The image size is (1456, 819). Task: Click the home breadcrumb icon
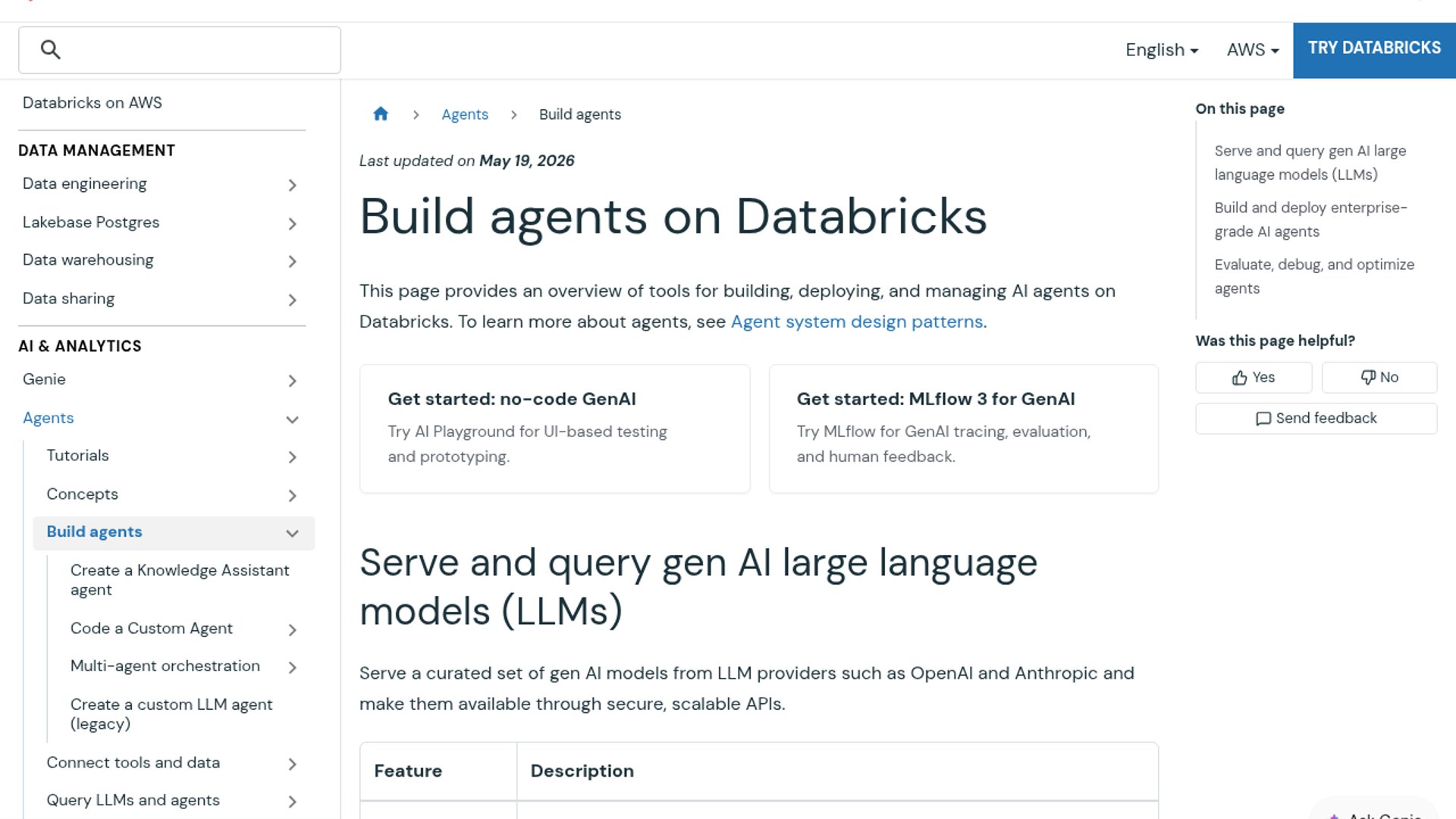tap(381, 114)
